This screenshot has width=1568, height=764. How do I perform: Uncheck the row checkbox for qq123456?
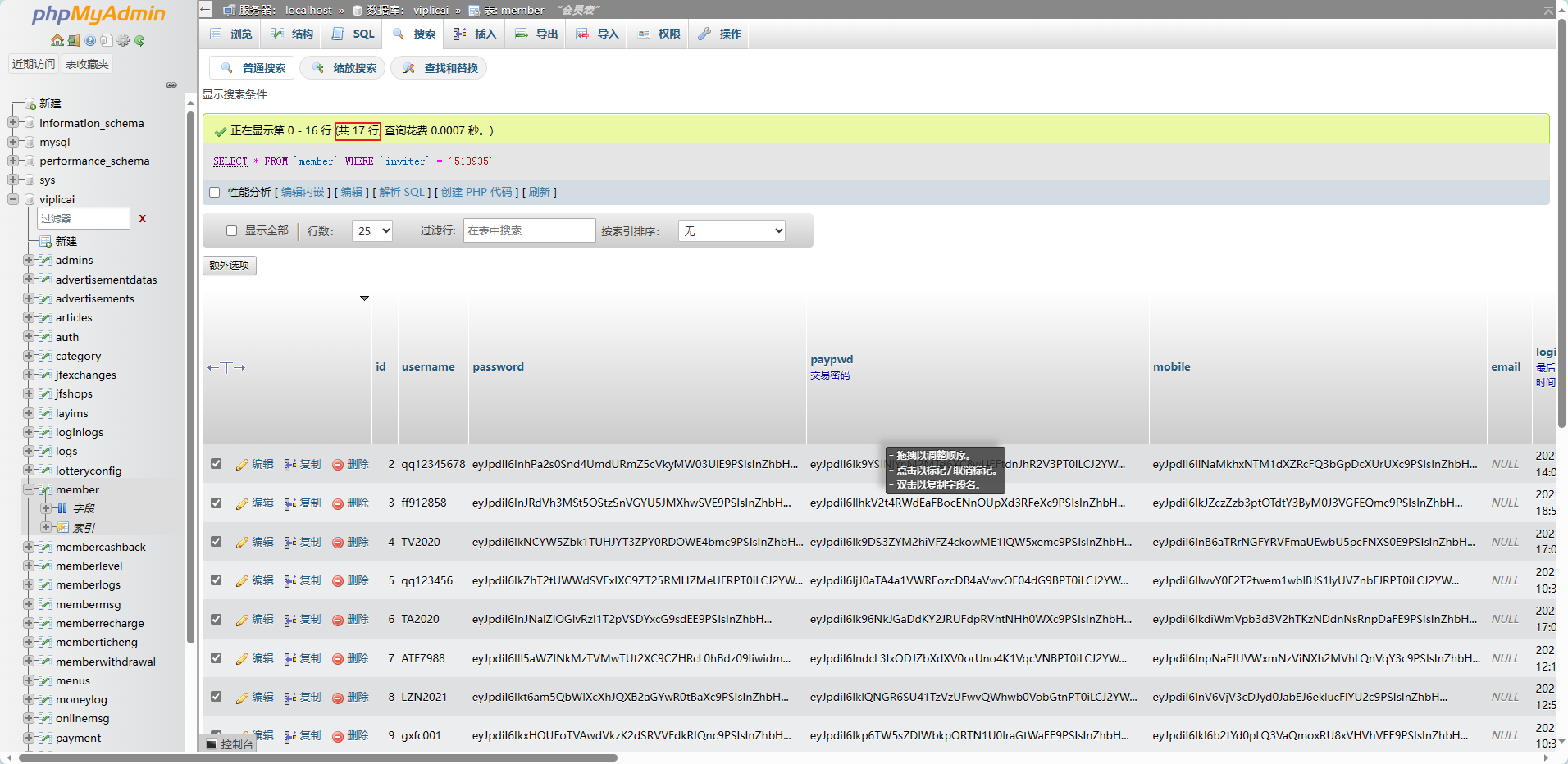[x=216, y=580]
